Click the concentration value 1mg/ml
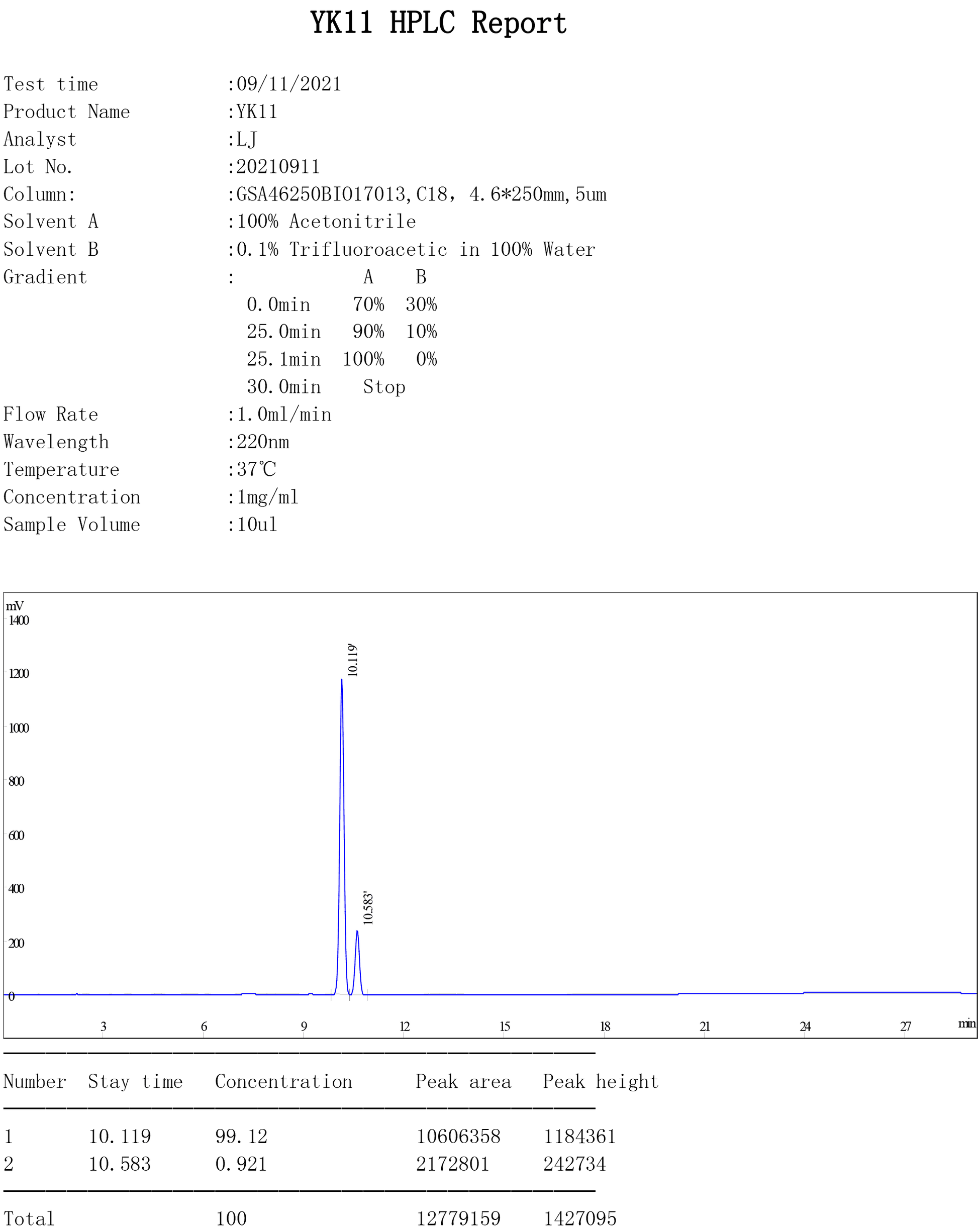The height and width of the screenshot is (1232, 978). 267,497
